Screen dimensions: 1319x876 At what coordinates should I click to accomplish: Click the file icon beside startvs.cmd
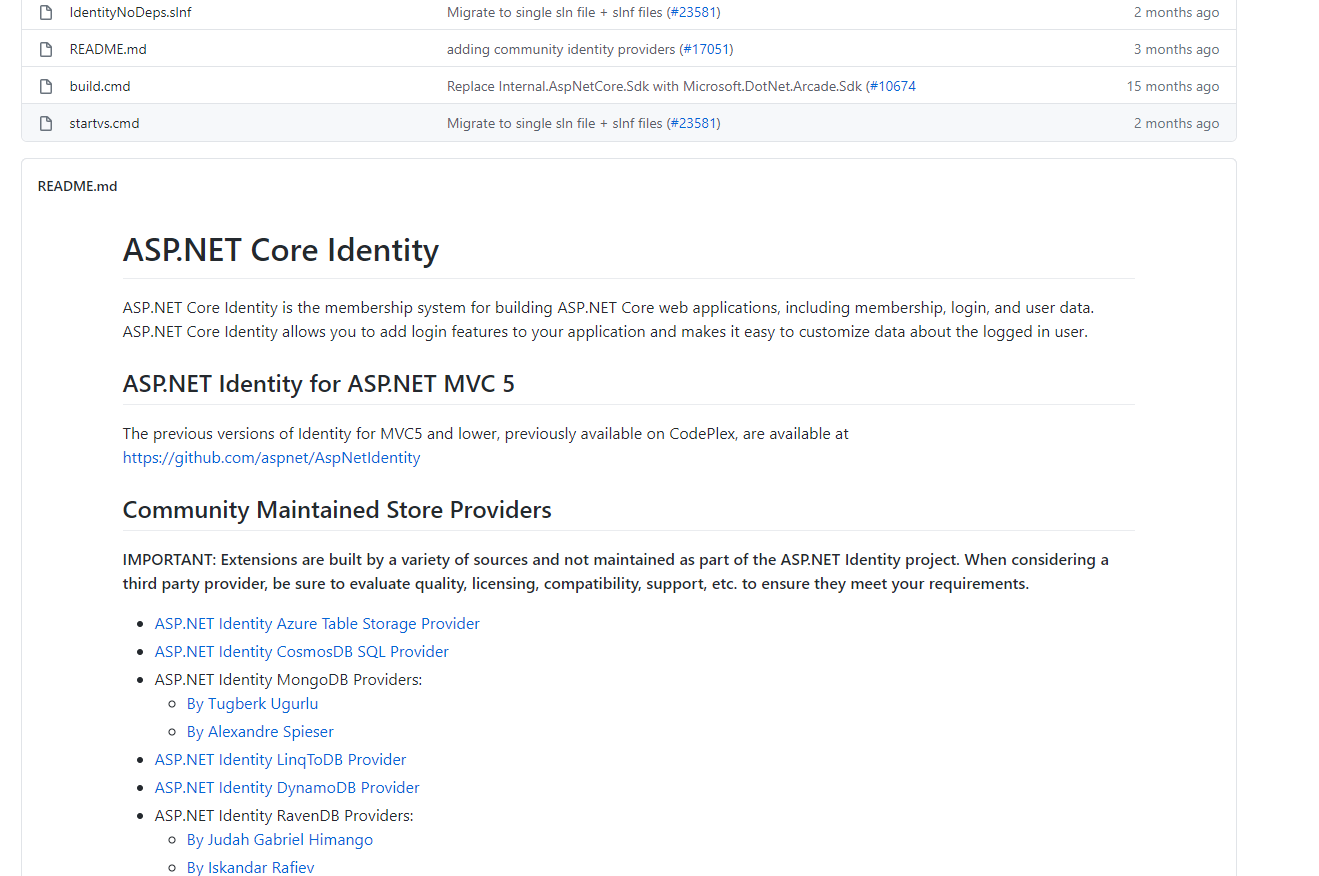coord(45,123)
